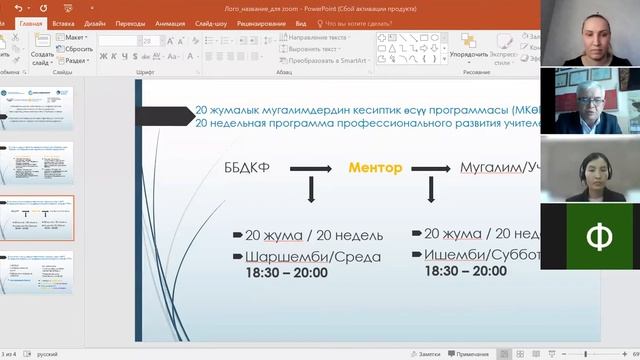Toggle bold (Ж) formatting

click(103, 56)
